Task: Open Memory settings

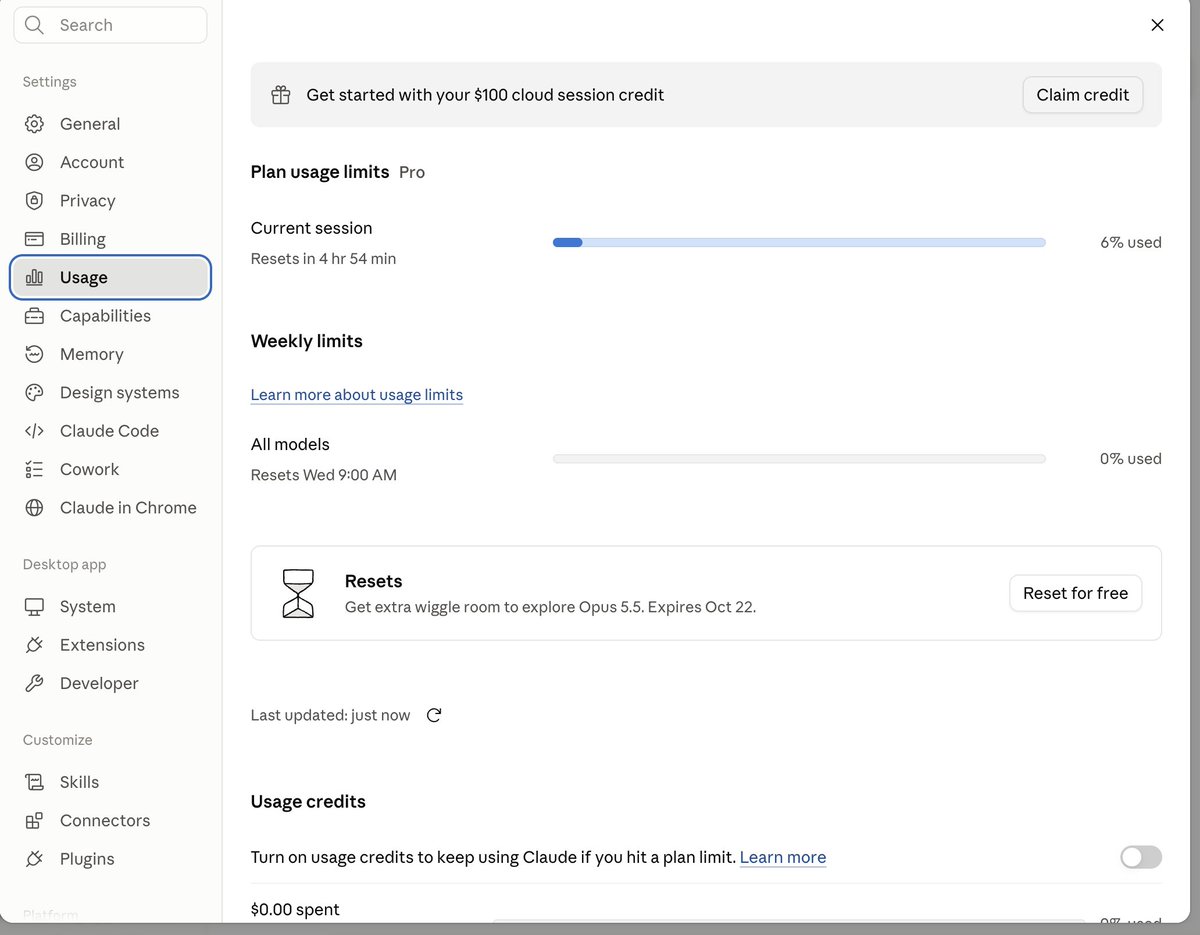Action: pos(110,354)
